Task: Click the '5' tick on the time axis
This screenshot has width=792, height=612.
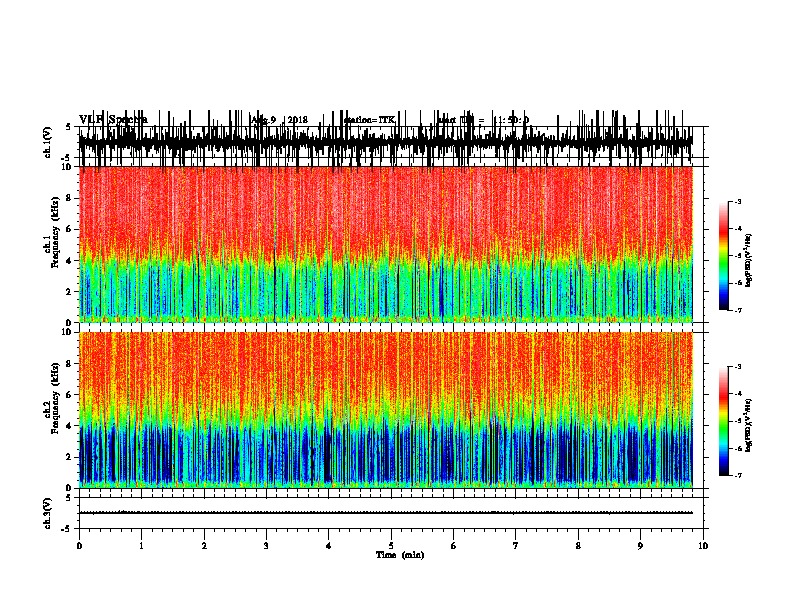Action: [x=391, y=546]
